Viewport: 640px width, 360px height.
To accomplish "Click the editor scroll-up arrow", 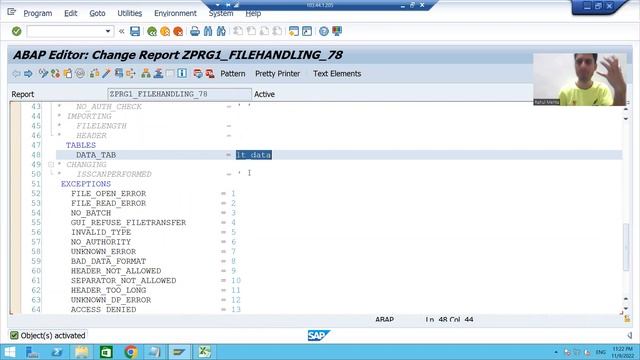I will point(626,110).
